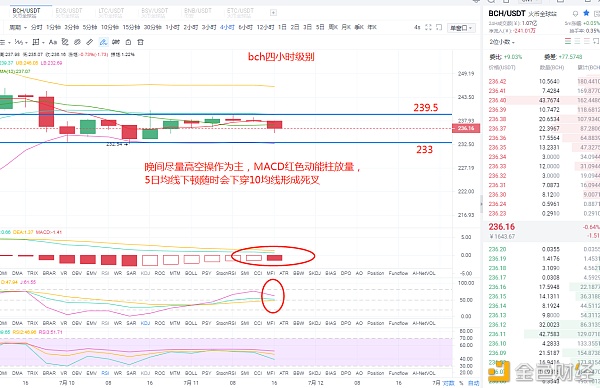Click the magnet snap tool icon
Viewport: 600px width, 388px height.
[116, 42]
